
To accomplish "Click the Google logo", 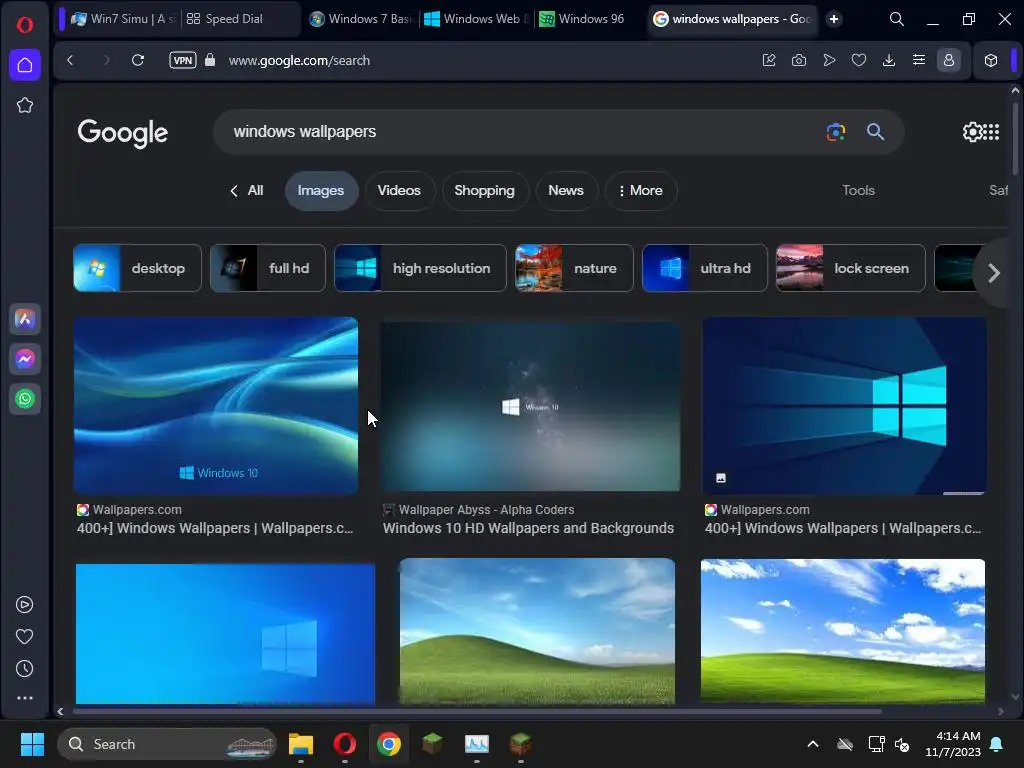I will [x=123, y=133].
